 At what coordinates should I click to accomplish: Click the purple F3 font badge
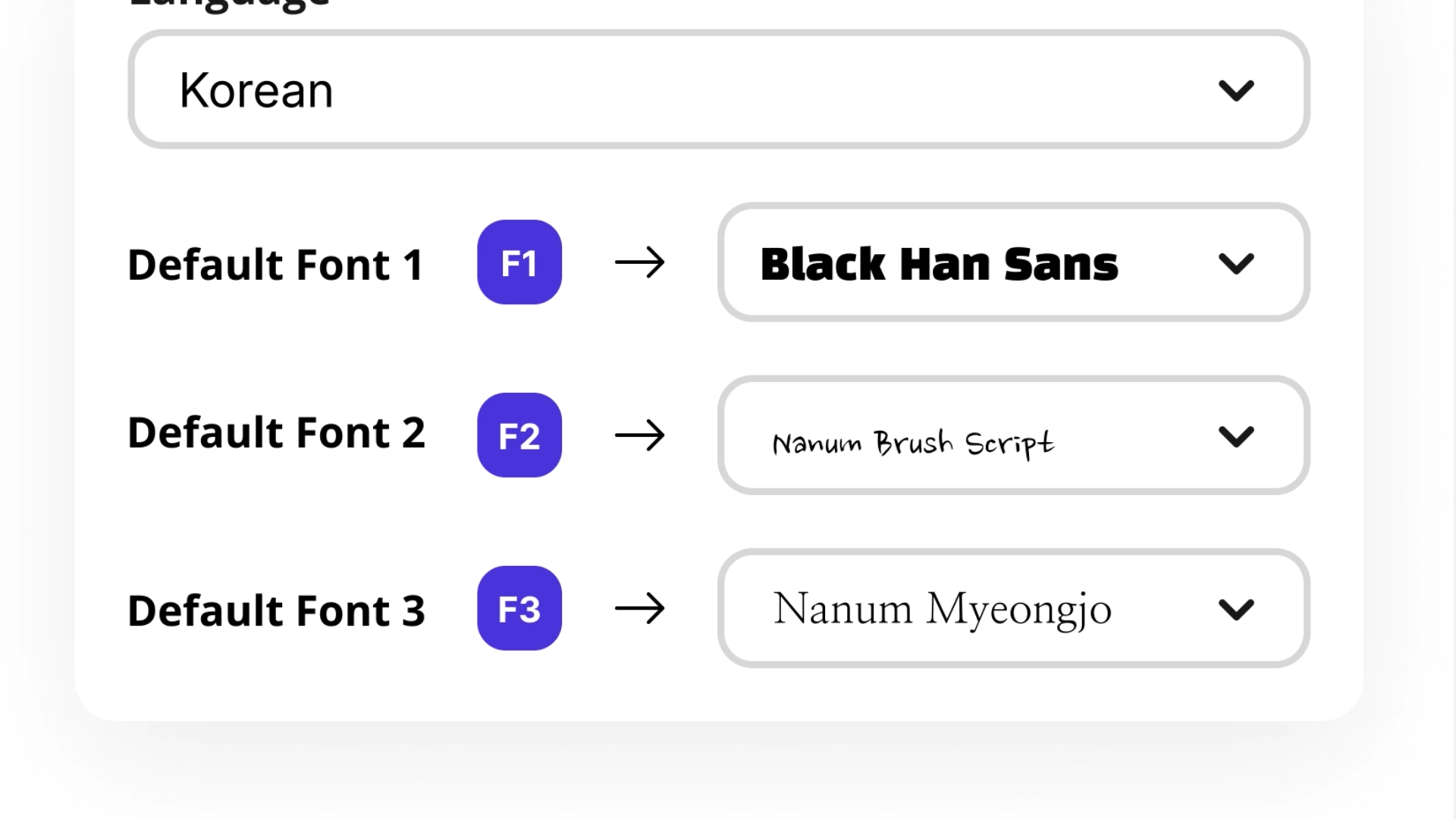click(x=519, y=608)
